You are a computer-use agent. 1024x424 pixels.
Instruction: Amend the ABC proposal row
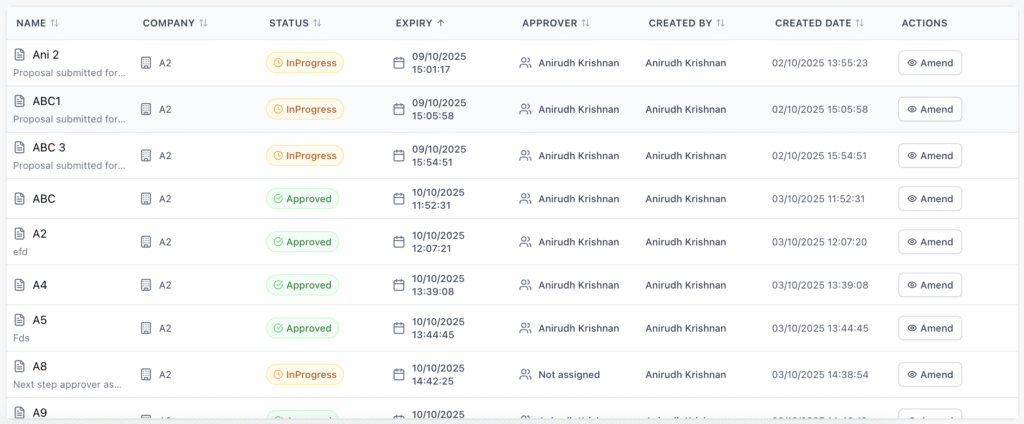[x=929, y=199]
